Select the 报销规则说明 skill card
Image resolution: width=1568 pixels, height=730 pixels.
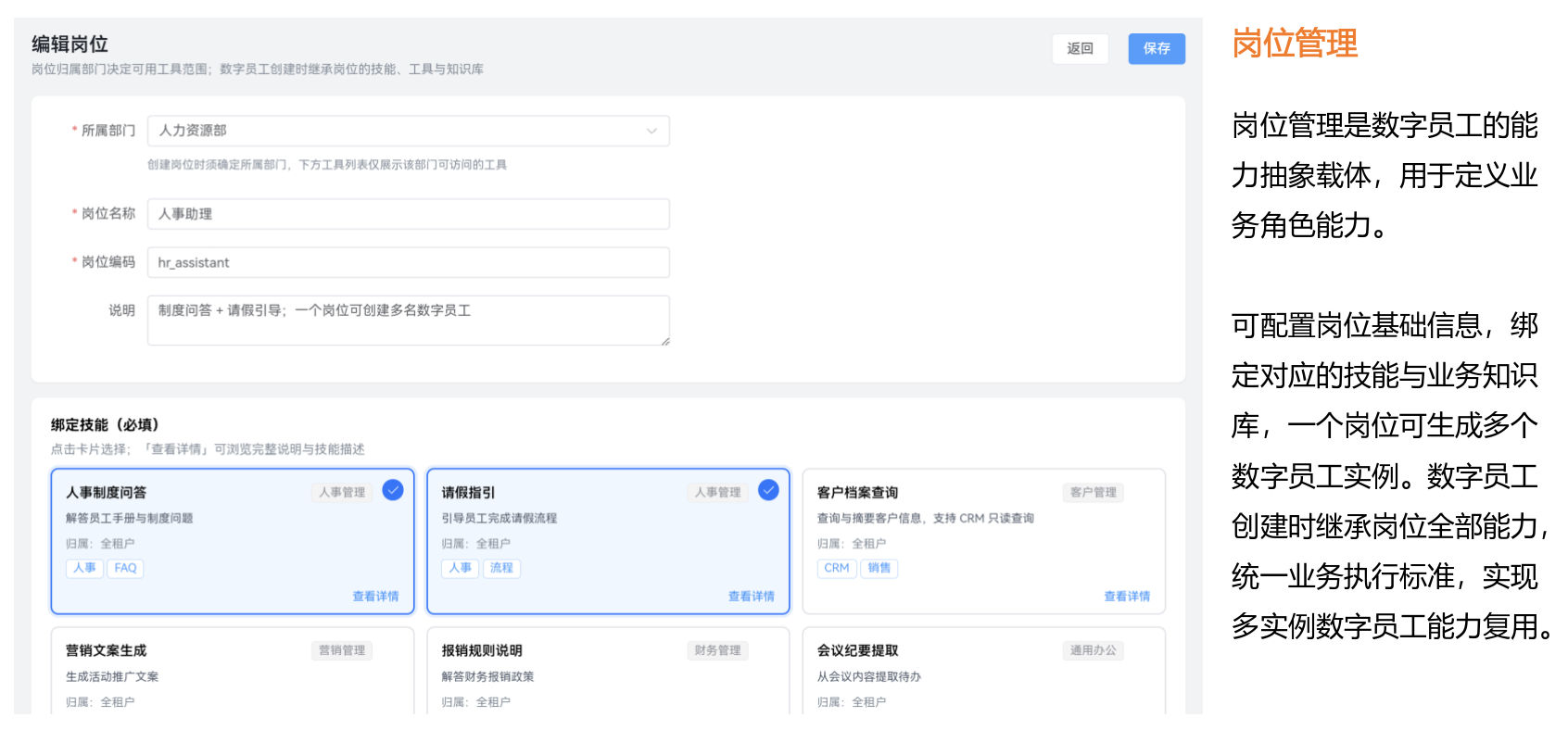pyautogui.click(x=608, y=672)
